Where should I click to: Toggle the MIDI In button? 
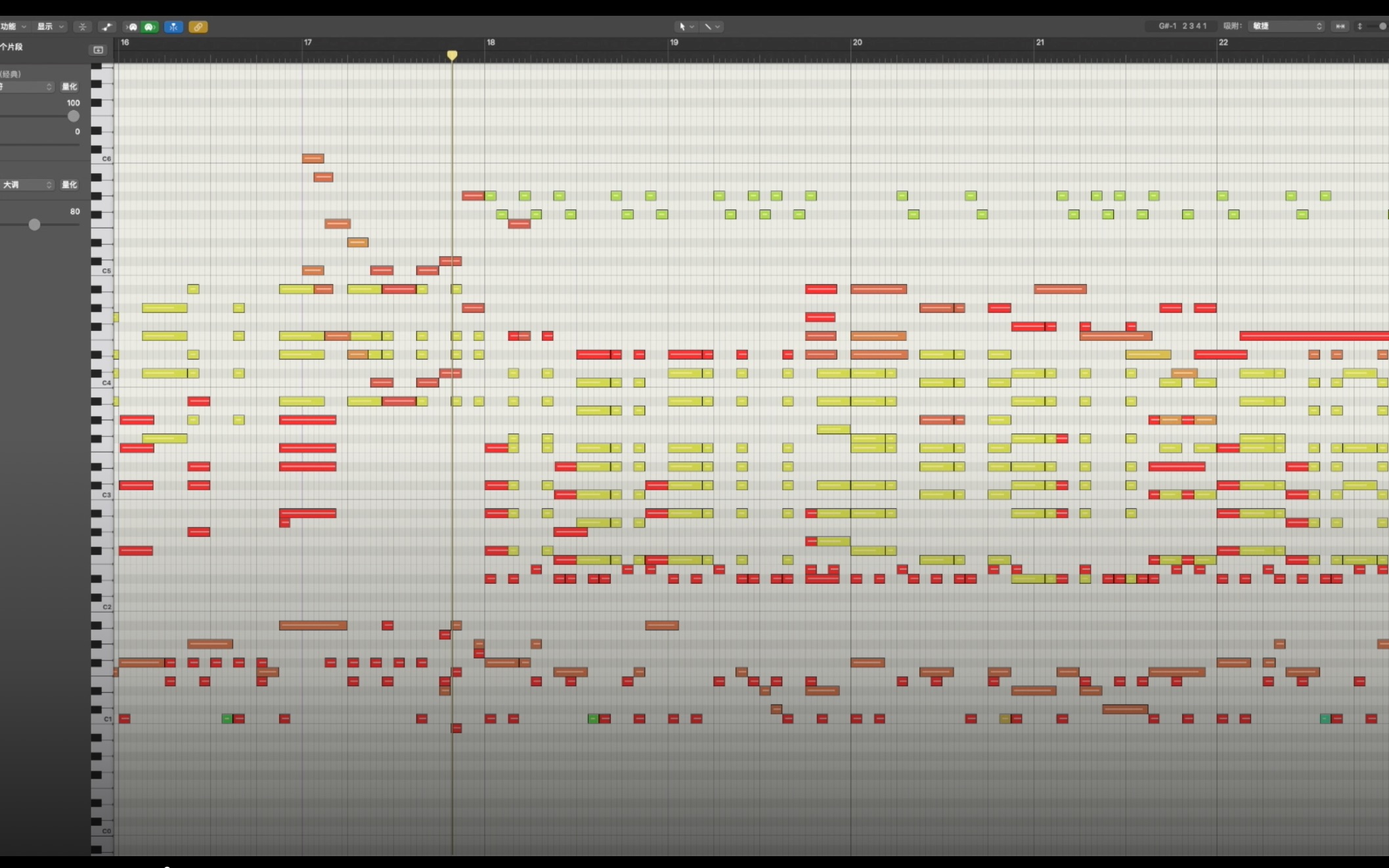[132, 27]
